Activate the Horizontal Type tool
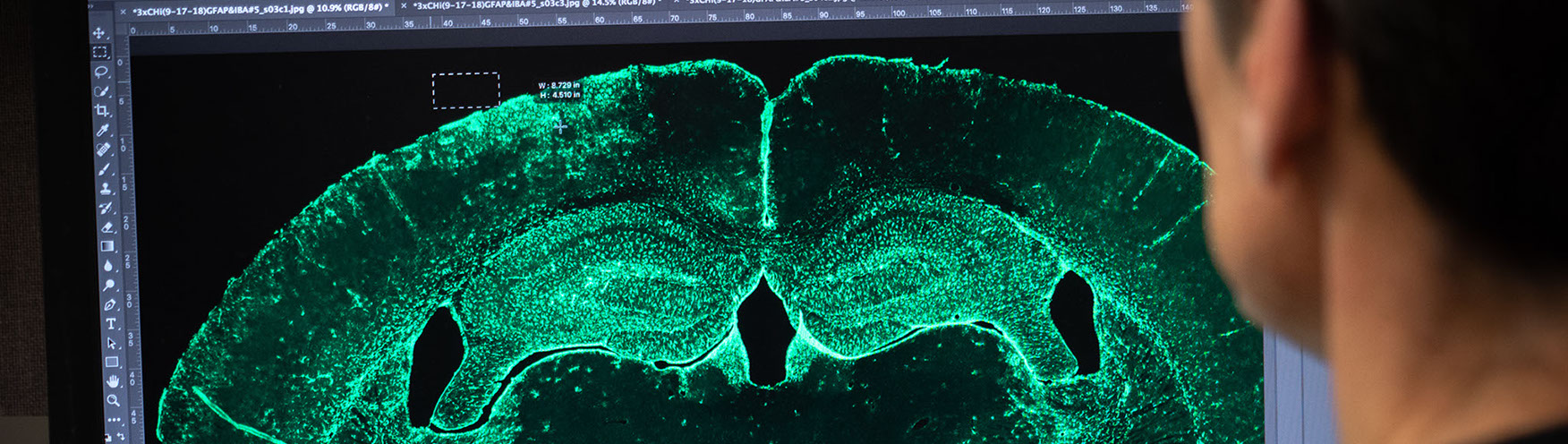1568x444 pixels. [110, 324]
